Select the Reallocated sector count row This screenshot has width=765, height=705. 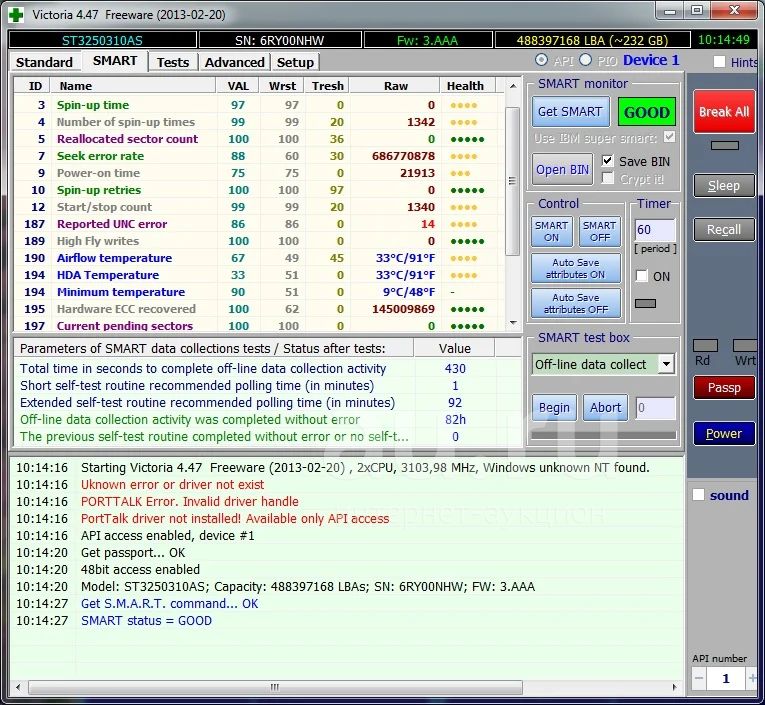tap(259, 139)
